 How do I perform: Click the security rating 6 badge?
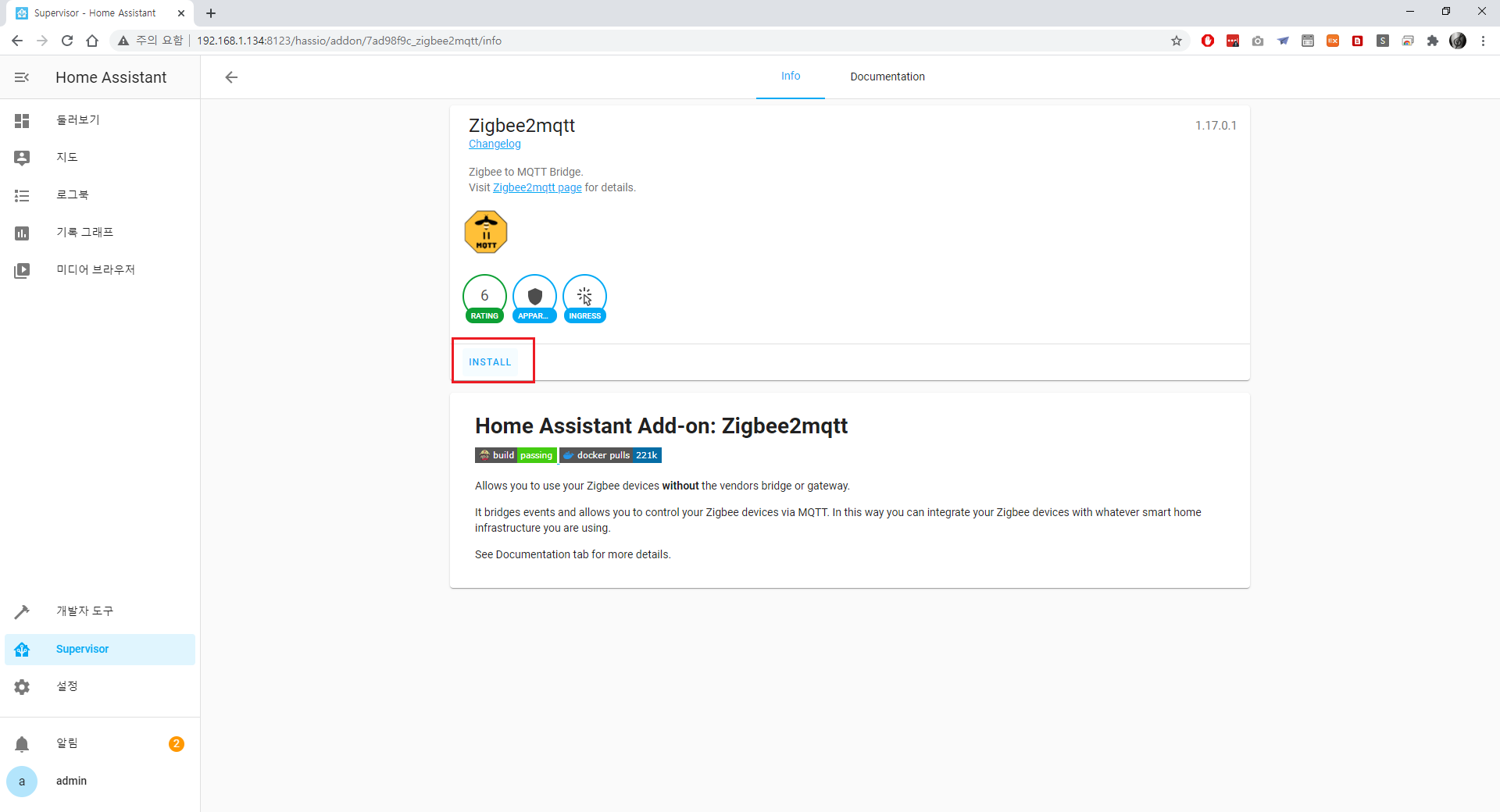[484, 298]
